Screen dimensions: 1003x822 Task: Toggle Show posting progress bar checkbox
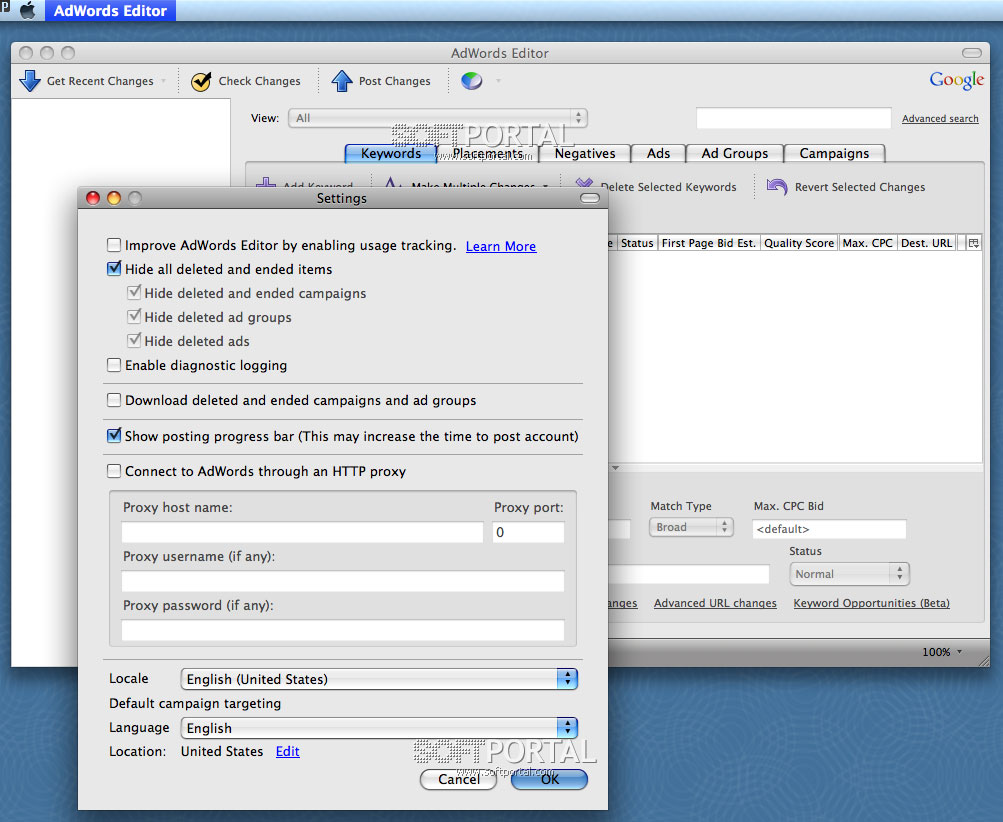coord(114,436)
